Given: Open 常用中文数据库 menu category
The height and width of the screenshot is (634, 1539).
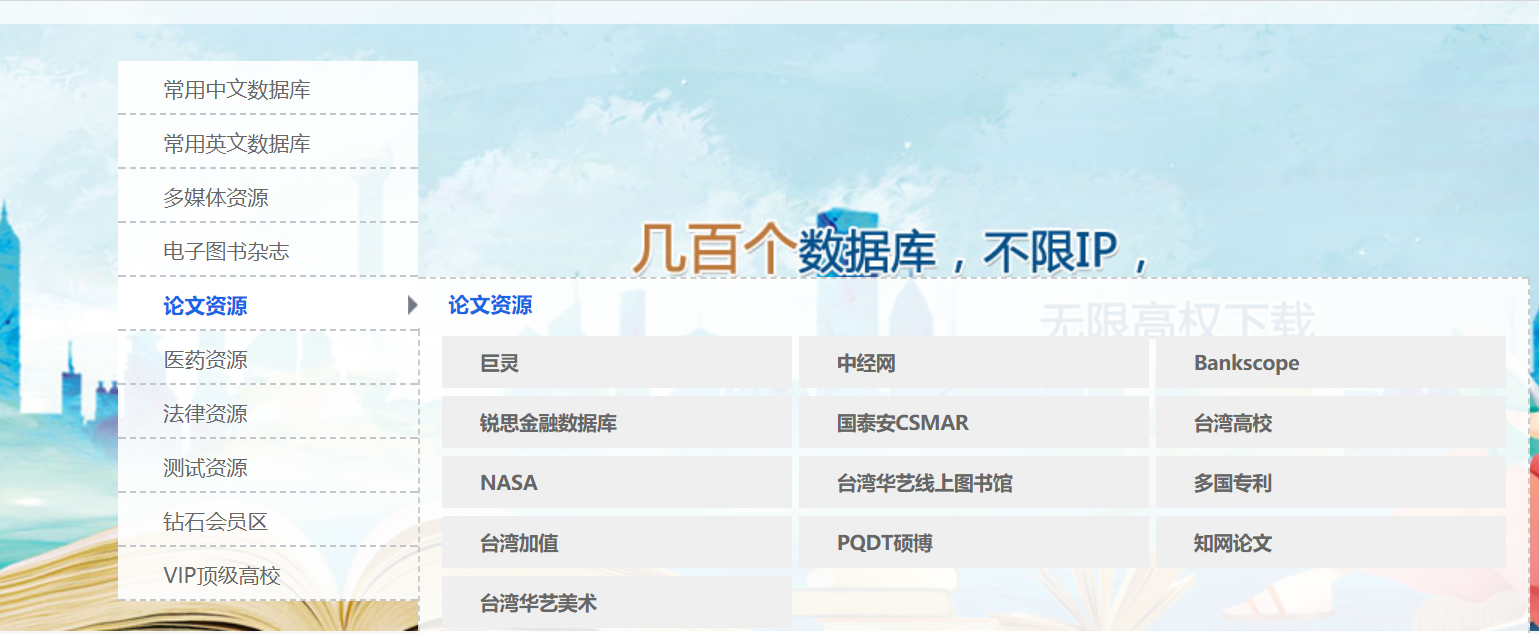Looking at the screenshot, I should [268, 89].
